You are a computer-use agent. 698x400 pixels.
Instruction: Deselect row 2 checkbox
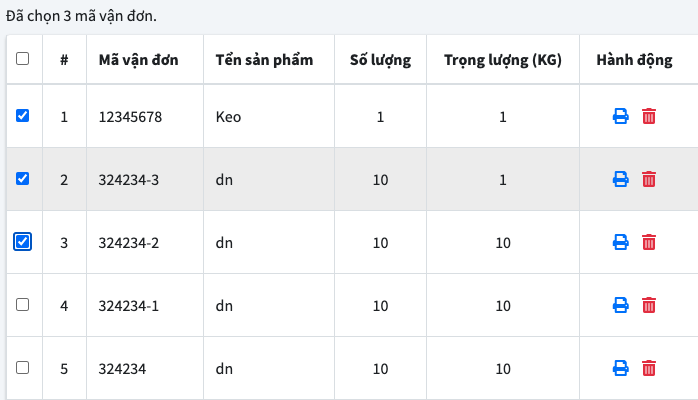point(23,178)
